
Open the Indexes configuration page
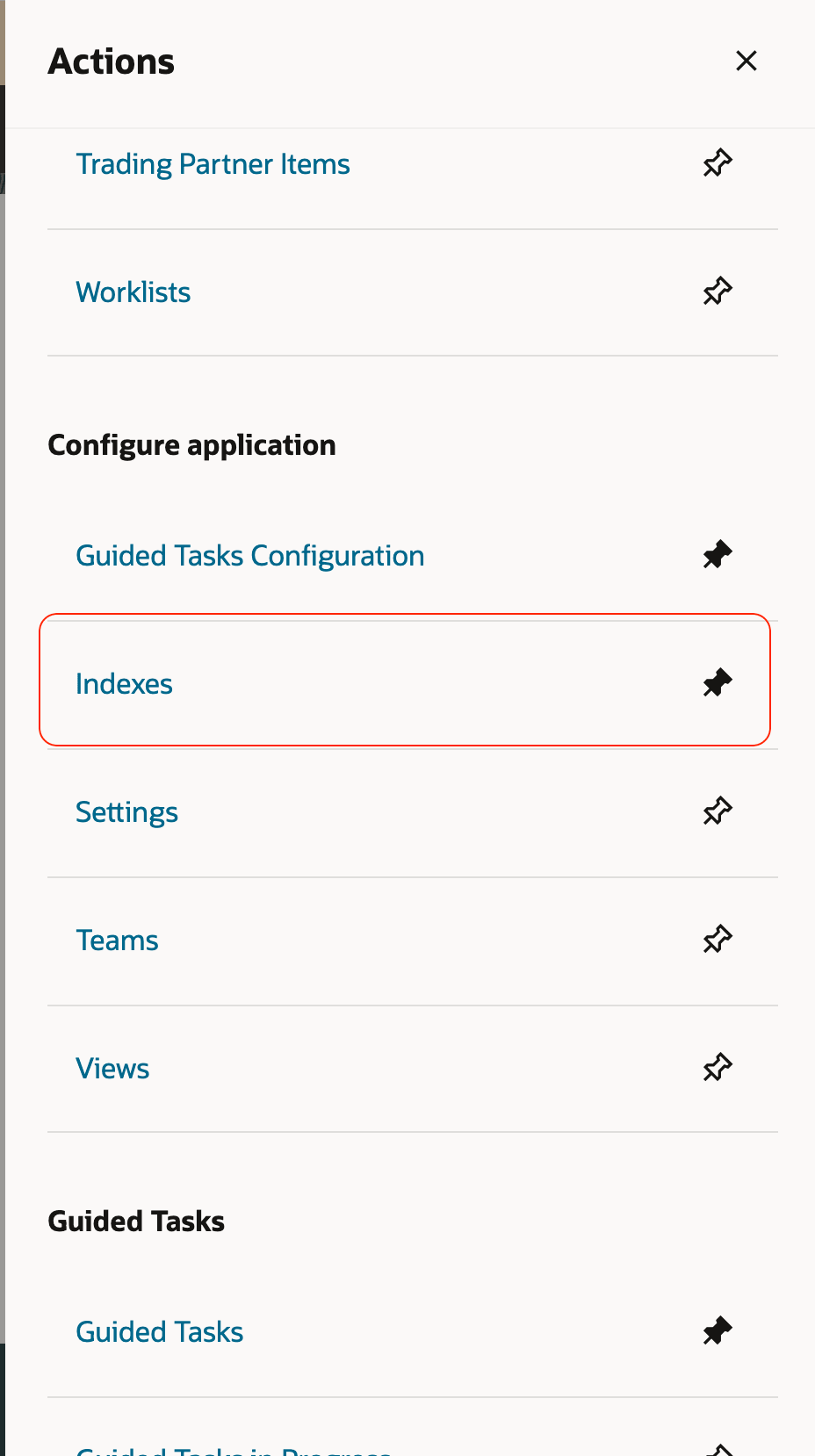coord(124,683)
